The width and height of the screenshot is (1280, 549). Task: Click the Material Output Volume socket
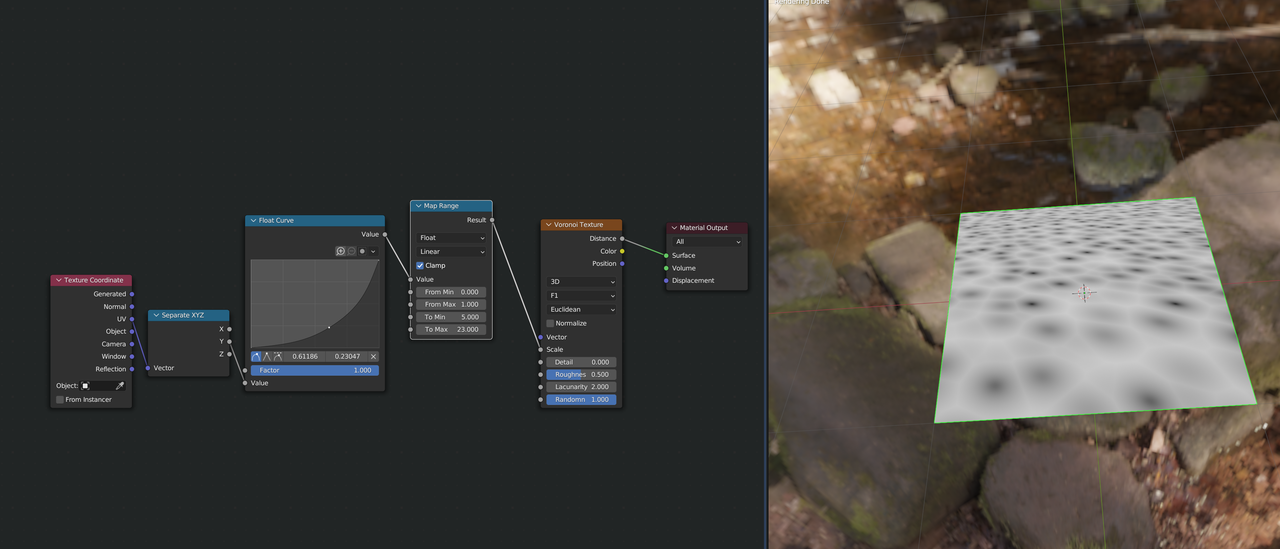tap(666, 268)
